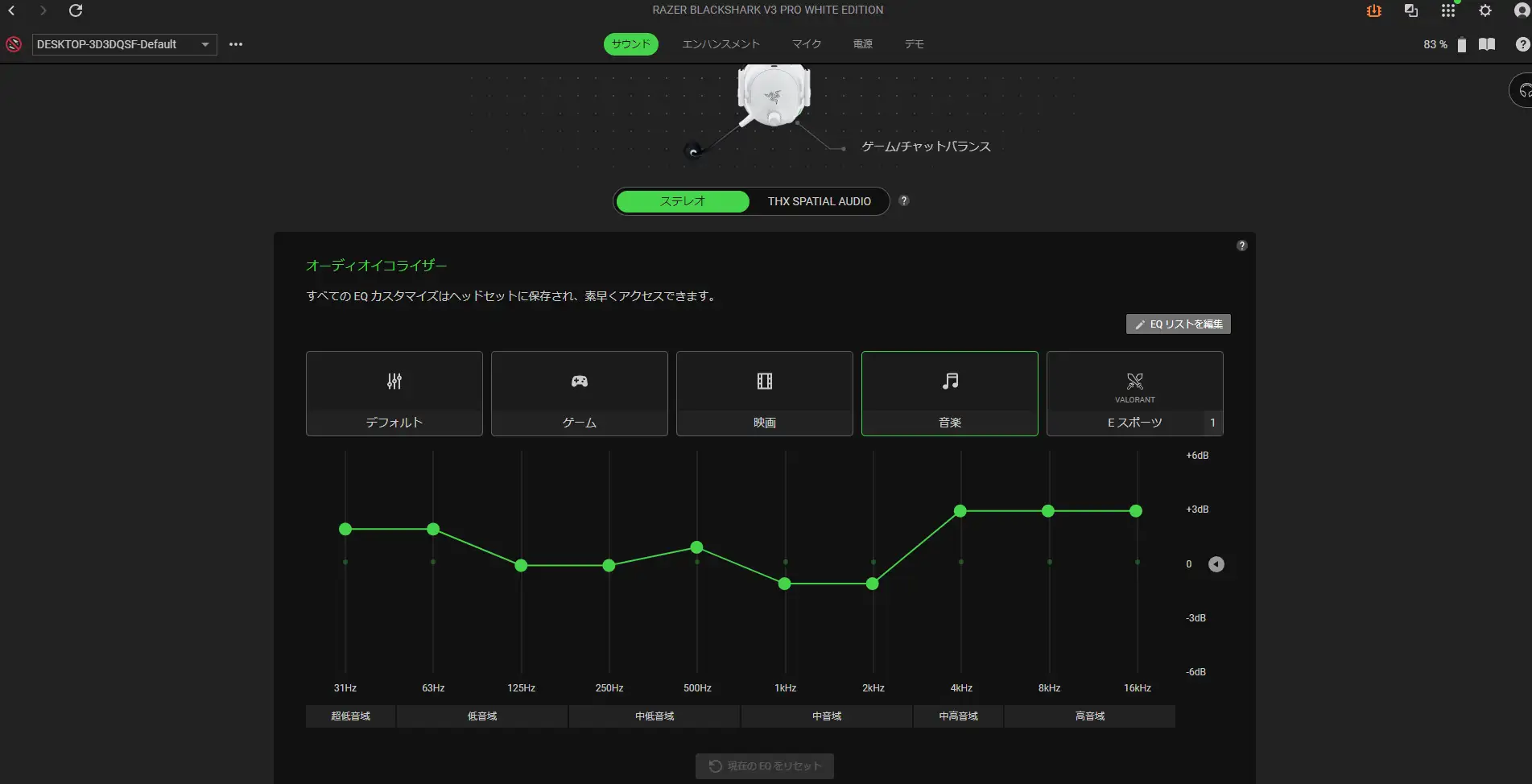Click the 超低音域 range label

350,716
